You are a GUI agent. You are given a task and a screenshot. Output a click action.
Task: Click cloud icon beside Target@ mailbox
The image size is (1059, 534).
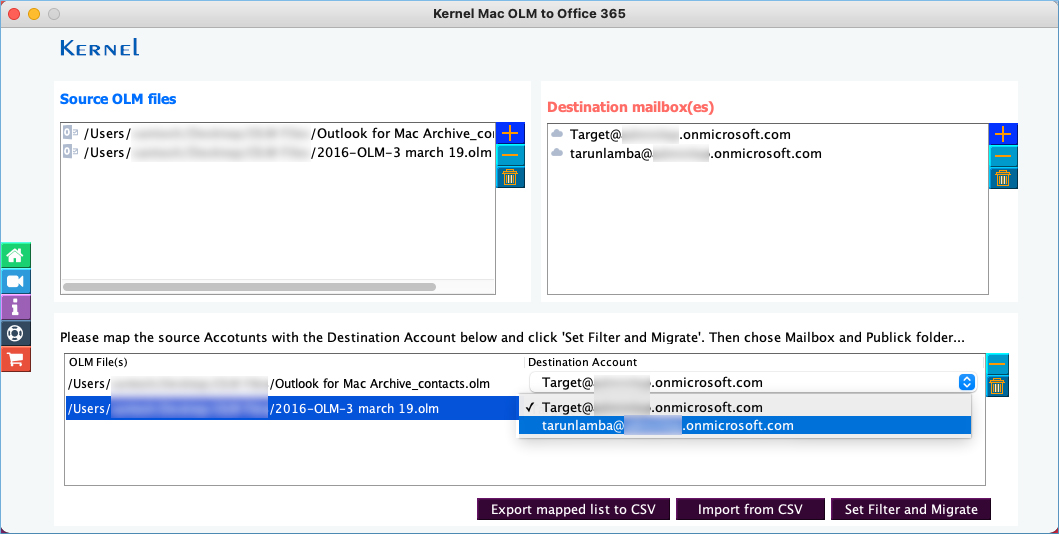click(557, 134)
